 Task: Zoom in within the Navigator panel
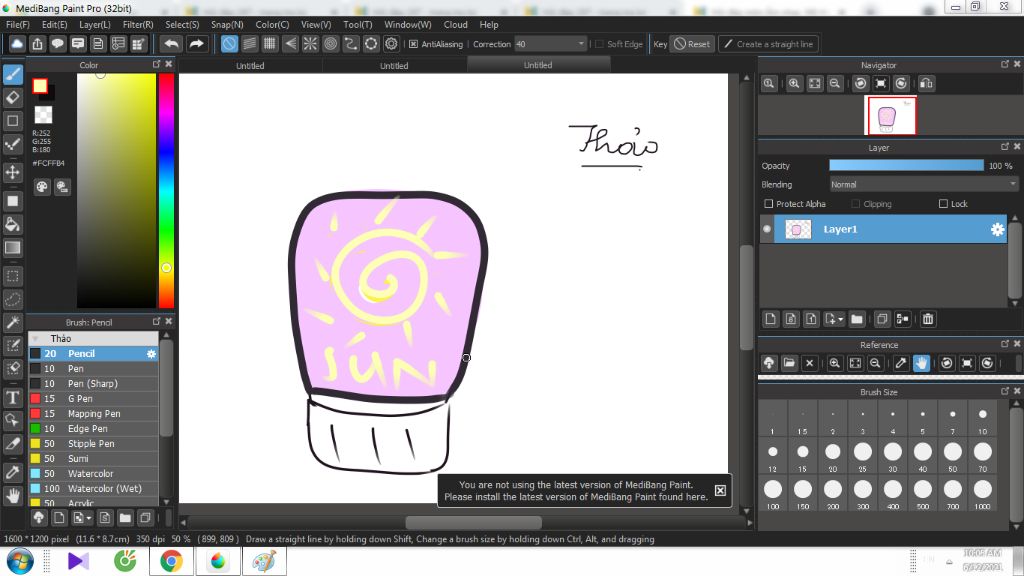[x=794, y=84]
